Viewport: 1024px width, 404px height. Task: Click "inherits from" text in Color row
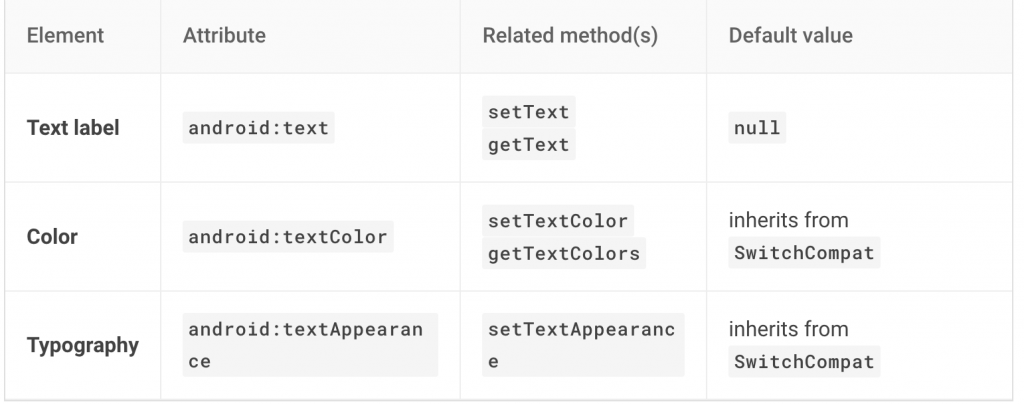[788, 220]
